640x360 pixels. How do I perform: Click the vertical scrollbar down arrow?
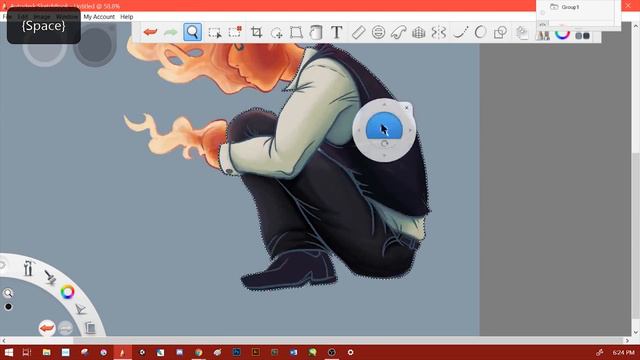(636, 331)
